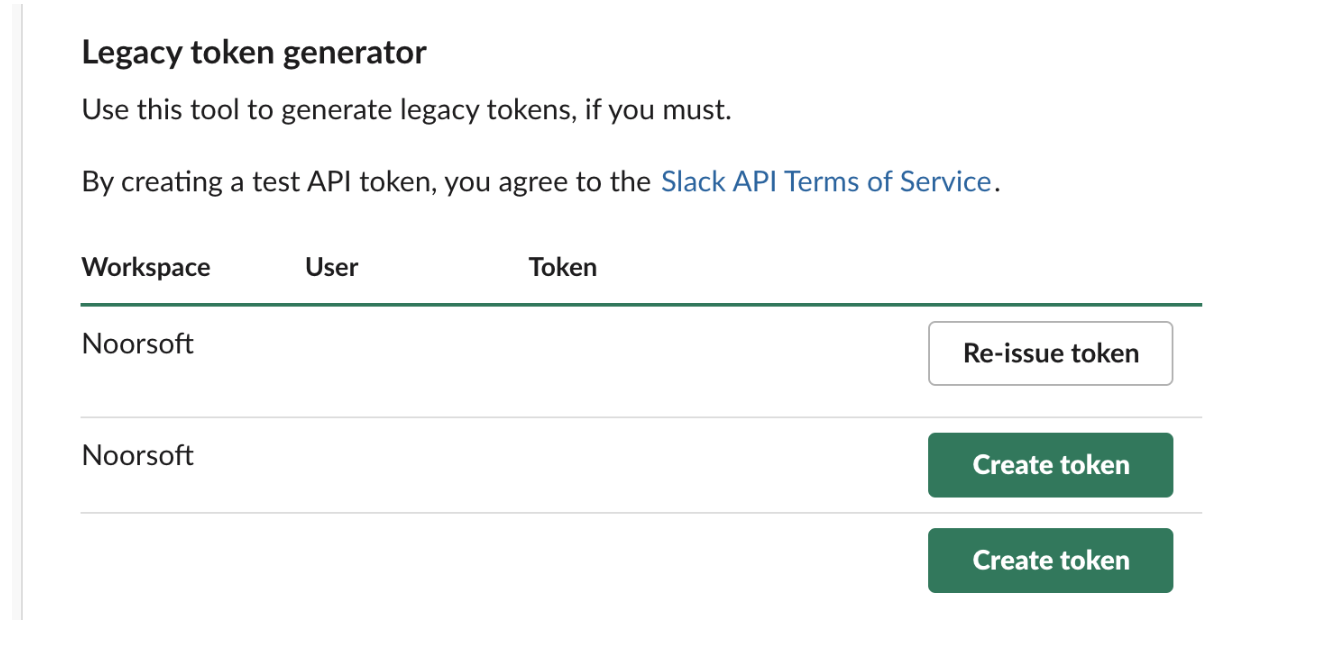Select the Token column header

(562, 267)
